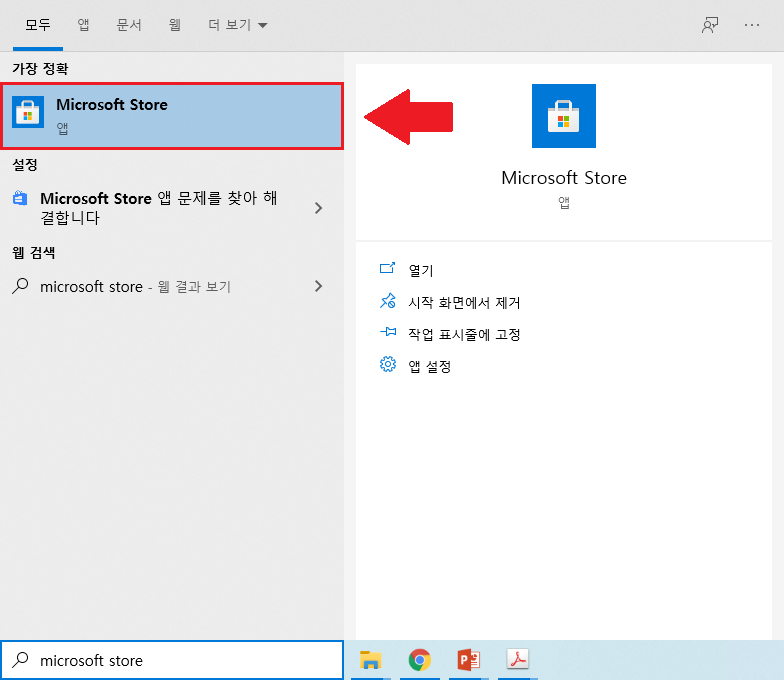Screen dimensions: 784x680
Task: Click the large Microsoft Store tile icon
Action: tap(564, 116)
